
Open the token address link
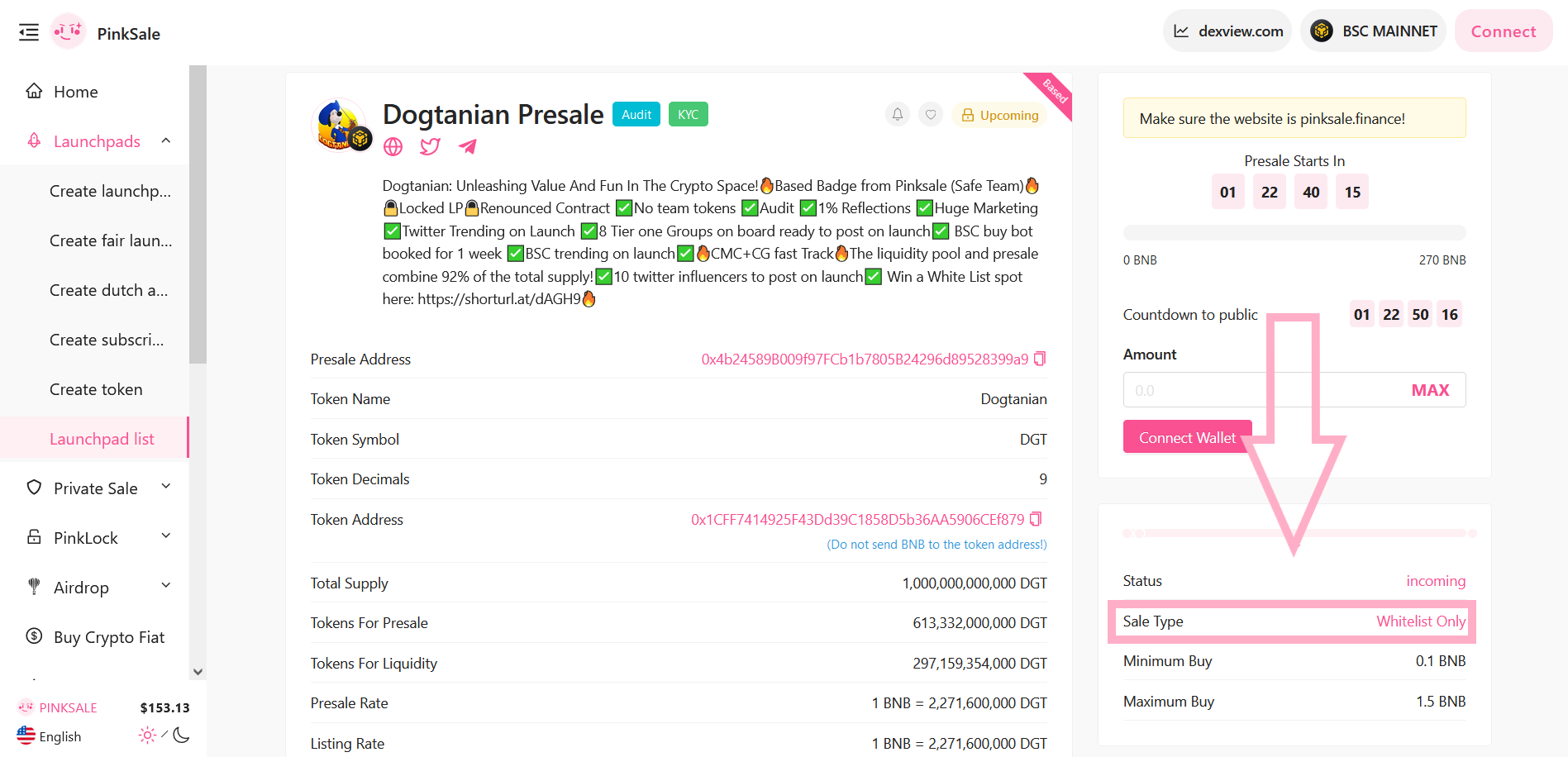pos(858,519)
